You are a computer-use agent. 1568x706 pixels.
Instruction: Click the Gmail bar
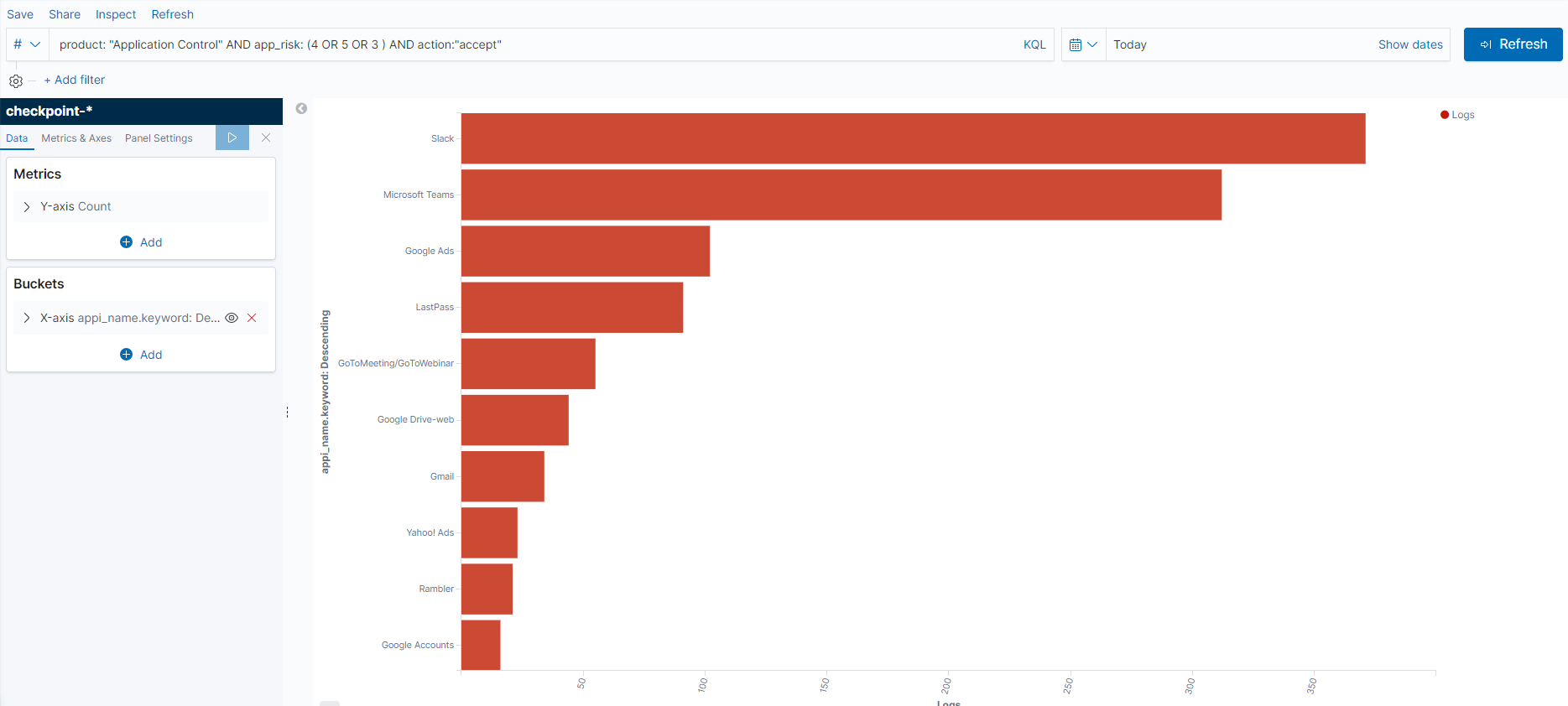503,476
